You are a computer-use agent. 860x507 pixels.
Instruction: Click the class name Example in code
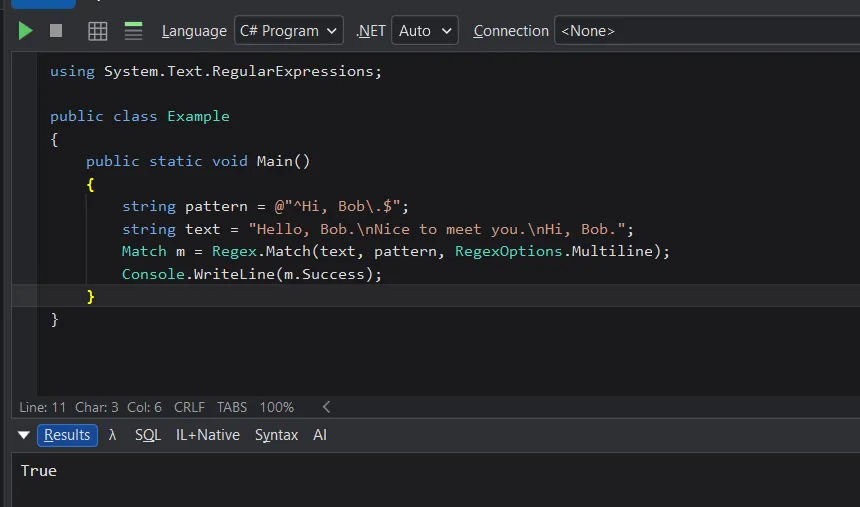tap(199, 116)
